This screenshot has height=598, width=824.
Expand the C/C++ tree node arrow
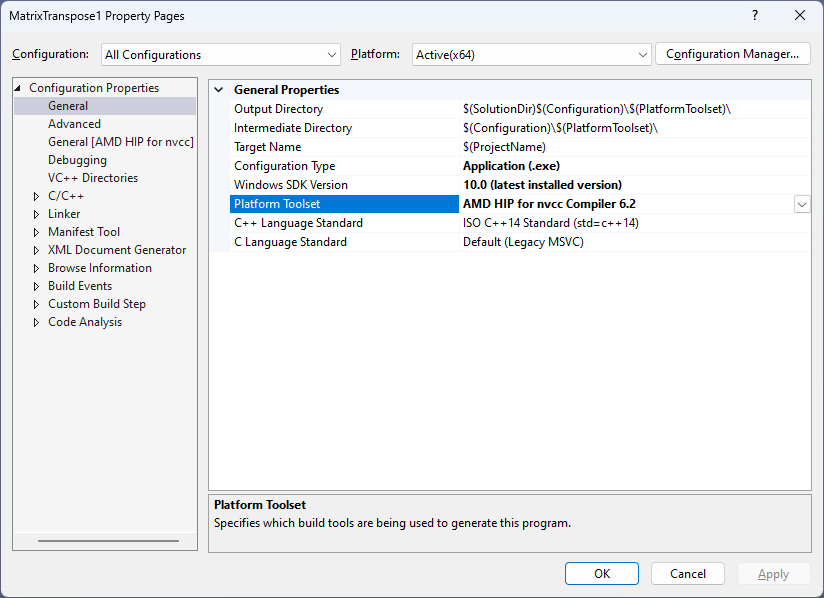[x=36, y=196]
